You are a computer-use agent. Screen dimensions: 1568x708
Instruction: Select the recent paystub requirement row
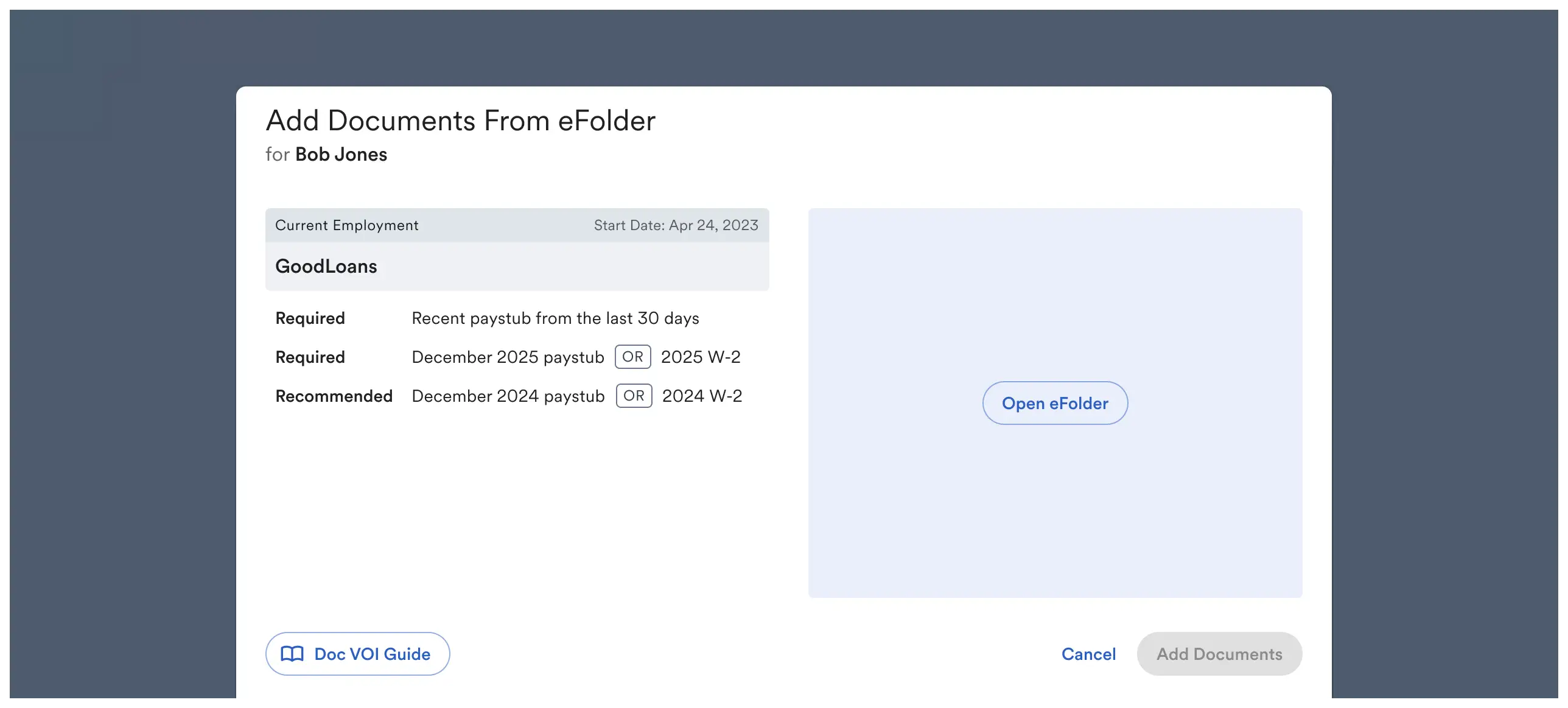[555, 318]
